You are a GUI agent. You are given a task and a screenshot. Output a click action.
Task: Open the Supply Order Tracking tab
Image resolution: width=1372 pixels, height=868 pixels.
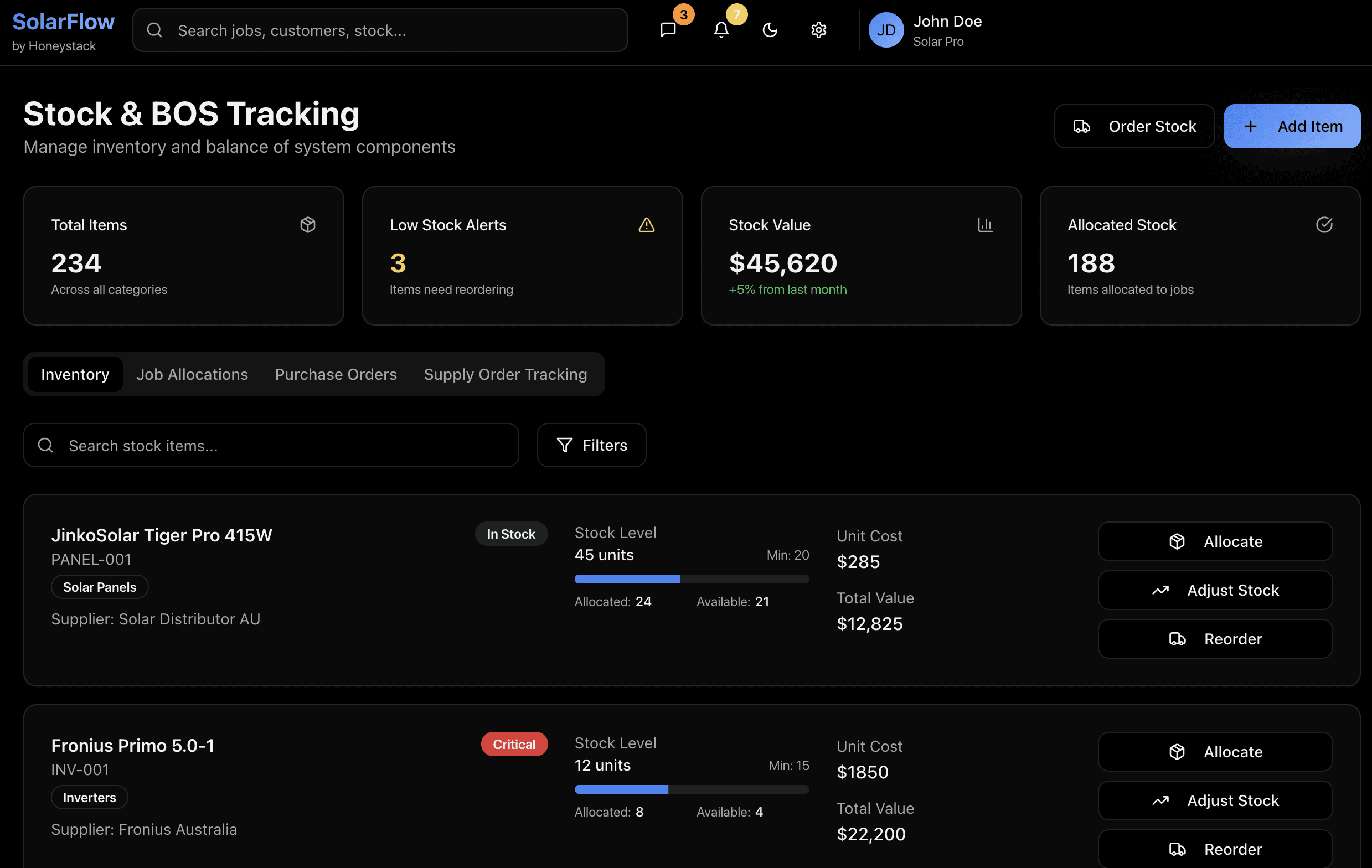505,374
